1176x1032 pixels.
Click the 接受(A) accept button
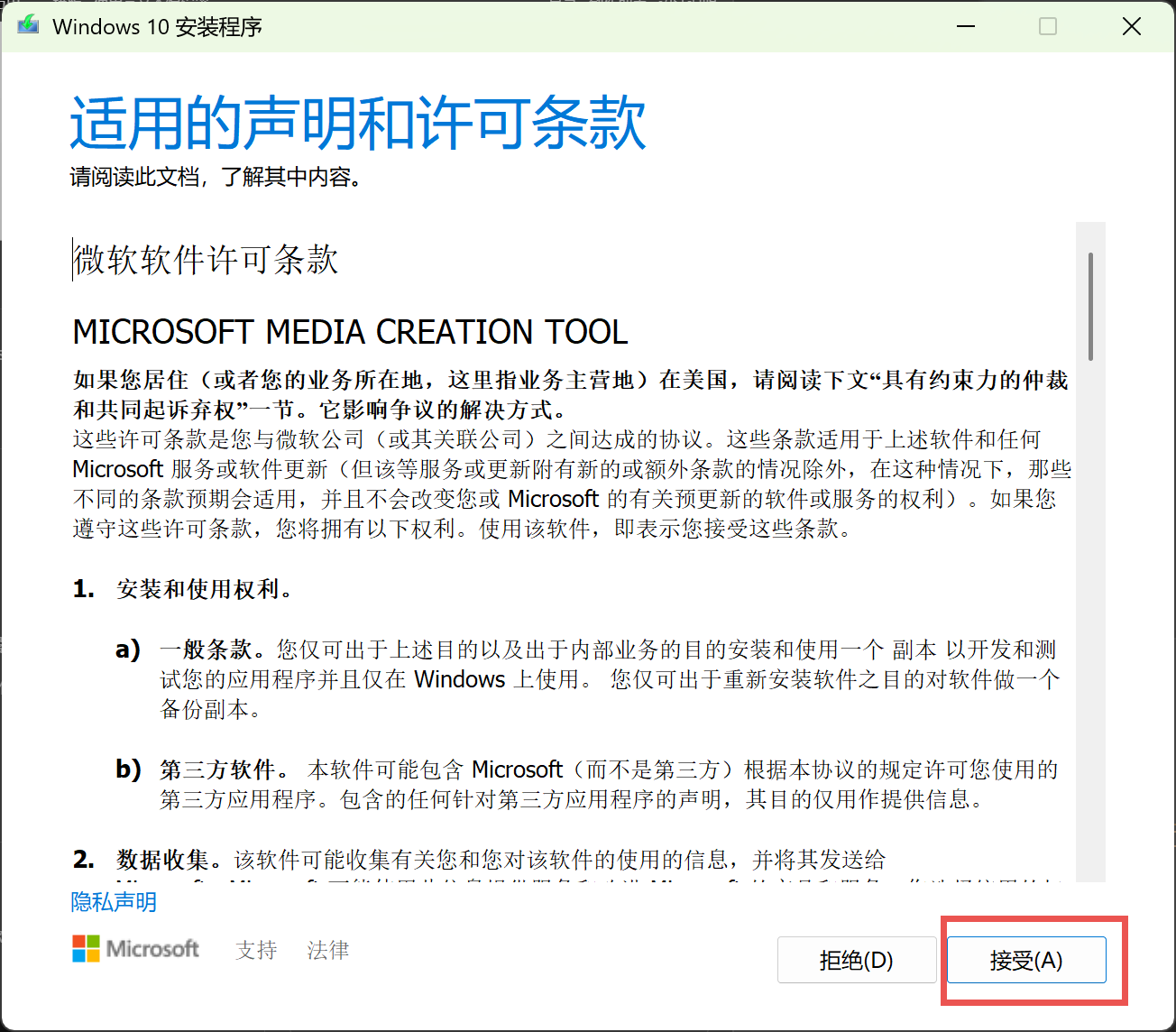1026,960
